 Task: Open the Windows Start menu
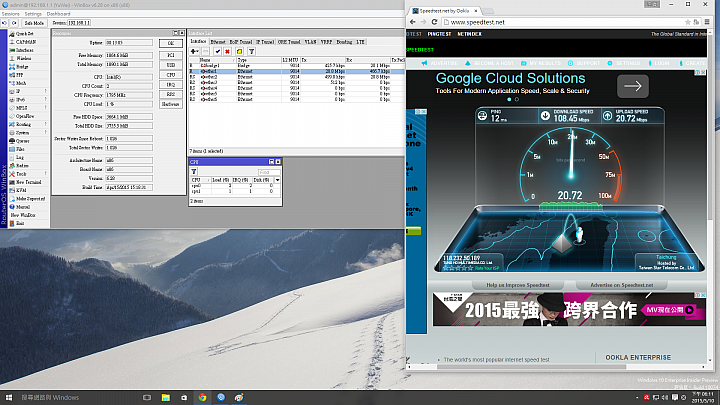click(8, 398)
